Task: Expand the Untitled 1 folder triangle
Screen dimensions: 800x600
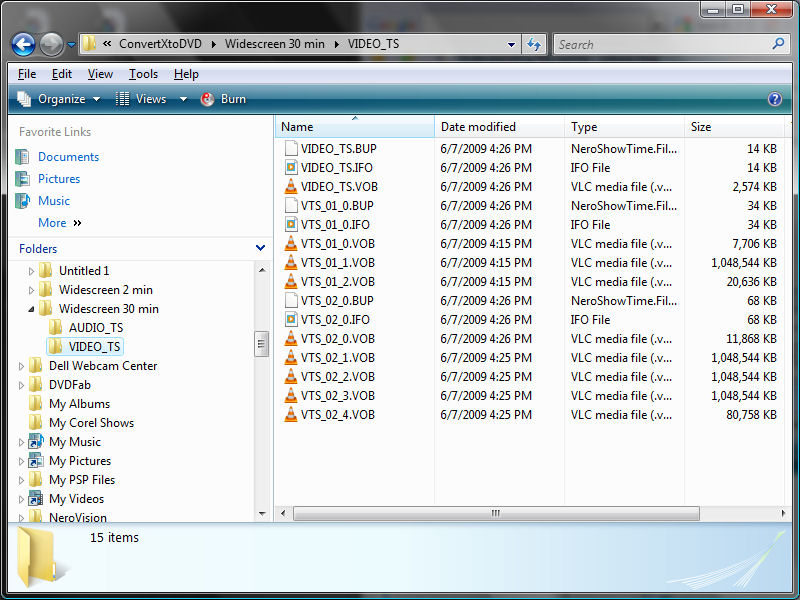Action: click(31, 271)
